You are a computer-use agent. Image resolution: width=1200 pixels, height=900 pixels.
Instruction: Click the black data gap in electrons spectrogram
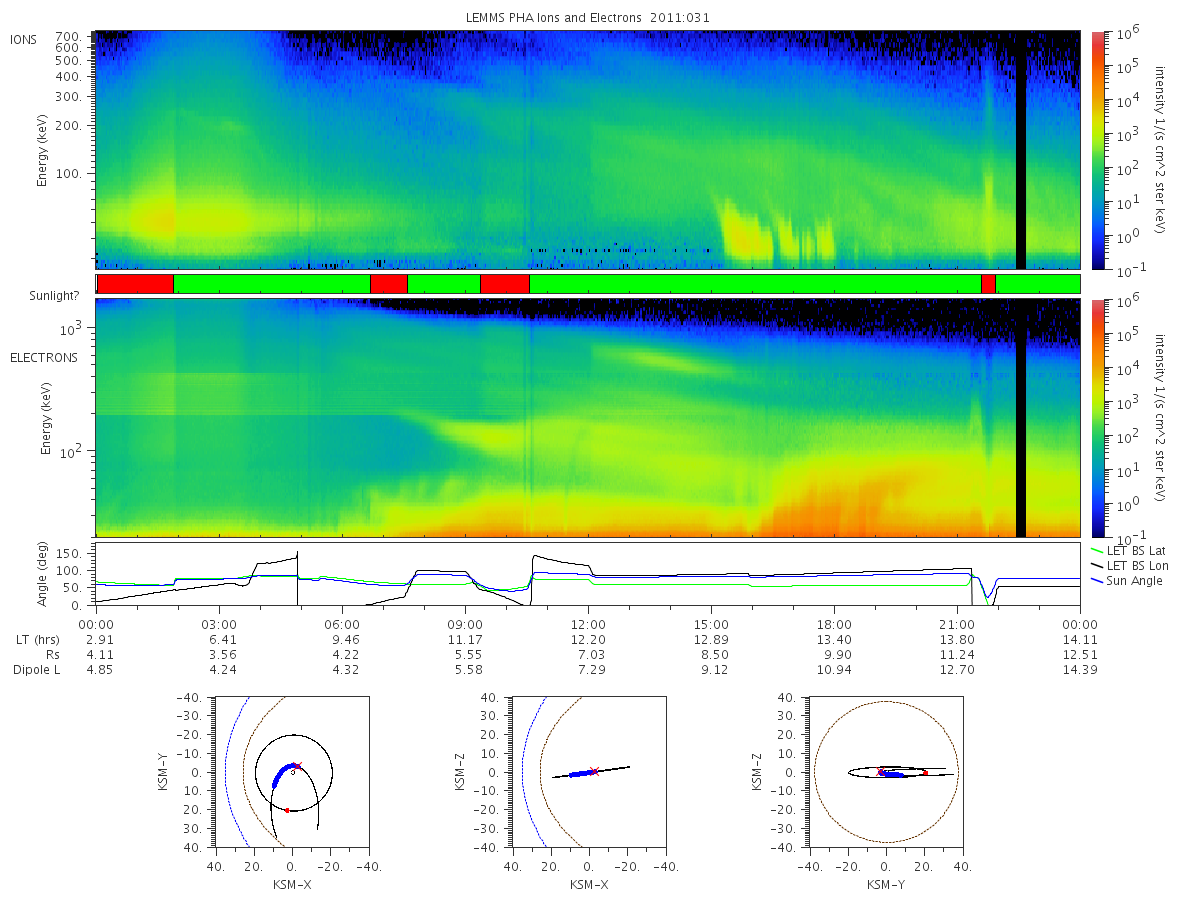tap(1021, 418)
